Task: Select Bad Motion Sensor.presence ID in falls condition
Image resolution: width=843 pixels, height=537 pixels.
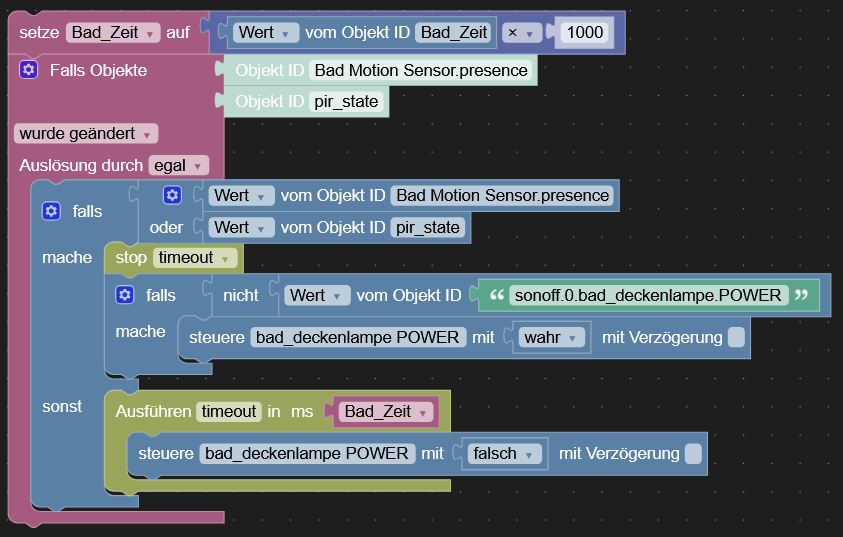Action: pyautogui.click(x=503, y=195)
